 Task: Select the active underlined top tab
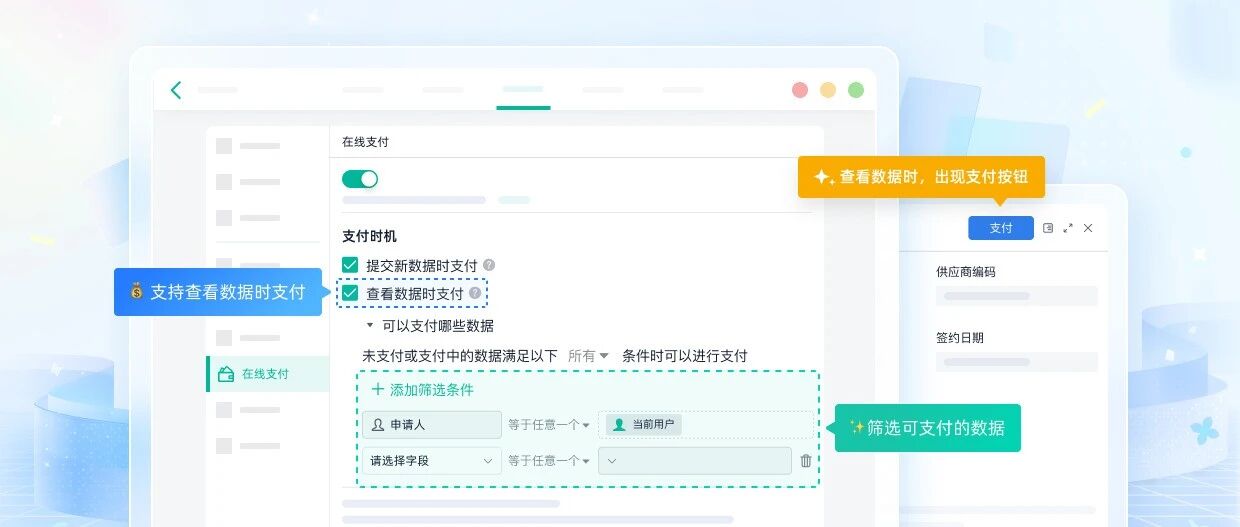(523, 91)
